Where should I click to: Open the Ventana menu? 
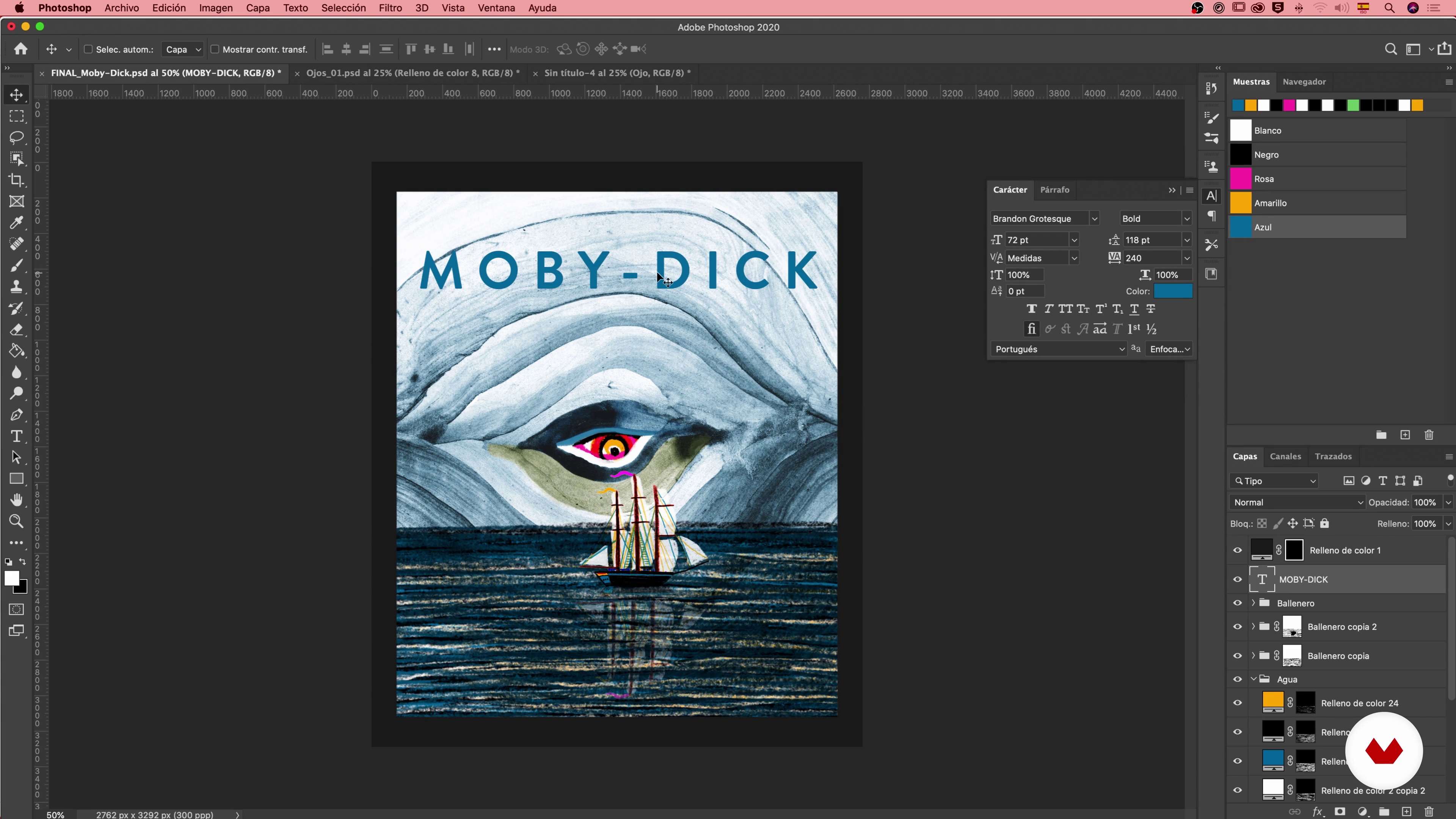coord(496,8)
